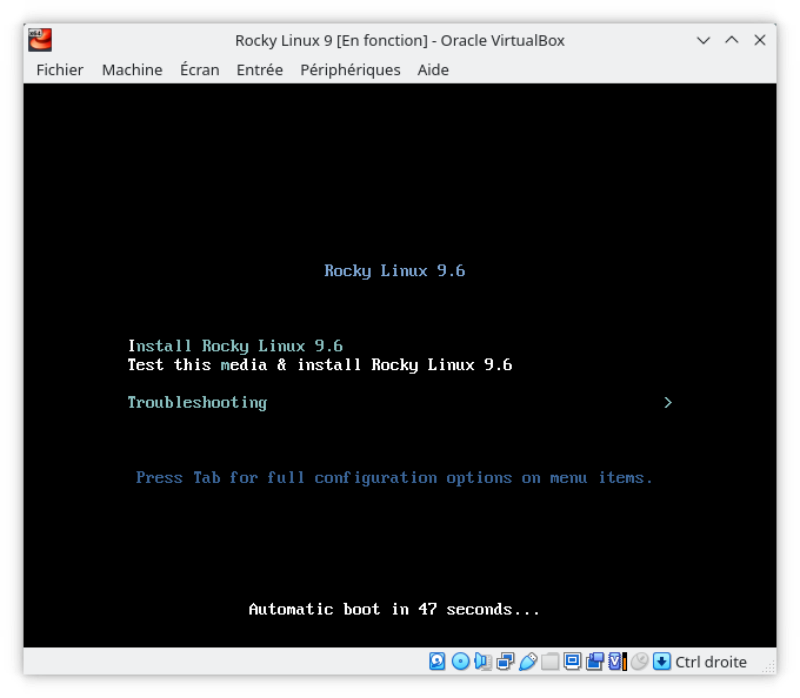This screenshot has width=800, height=698.
Task: Select Test this media & install Rocky Linux 9.6
Action: [319, 364]
